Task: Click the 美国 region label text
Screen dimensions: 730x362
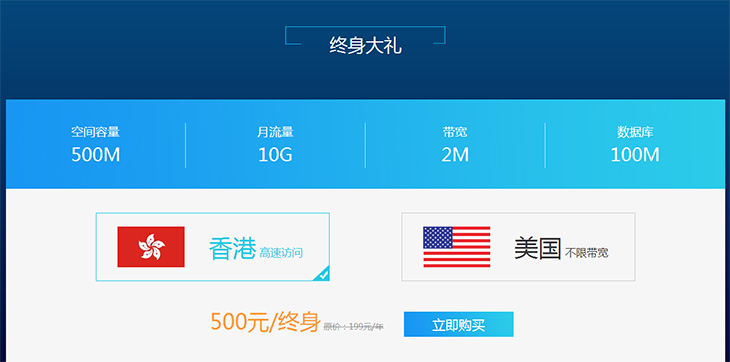Action: tap(538, 248)
